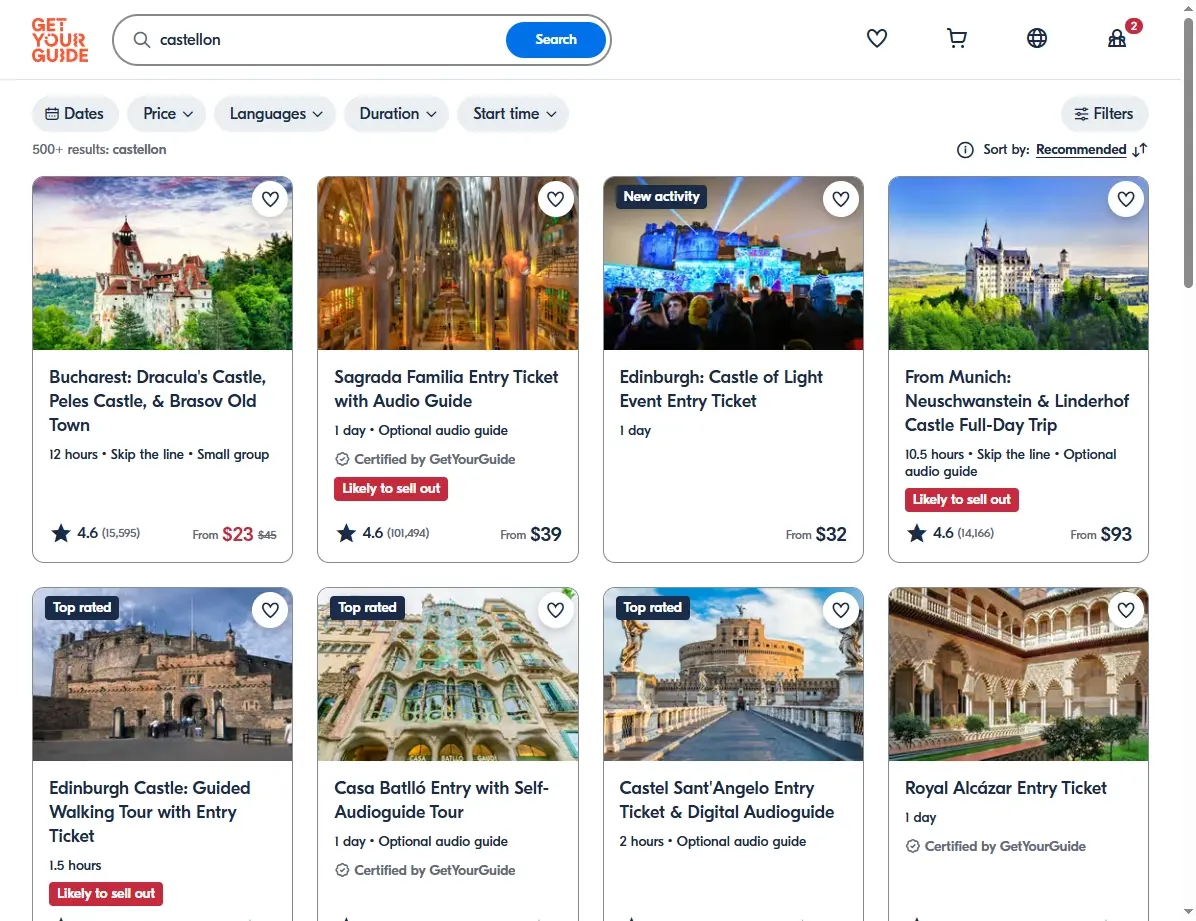Click the Royal Alcázar courtyard photo
The image size is (1196, 921).
pos(1018,674)
